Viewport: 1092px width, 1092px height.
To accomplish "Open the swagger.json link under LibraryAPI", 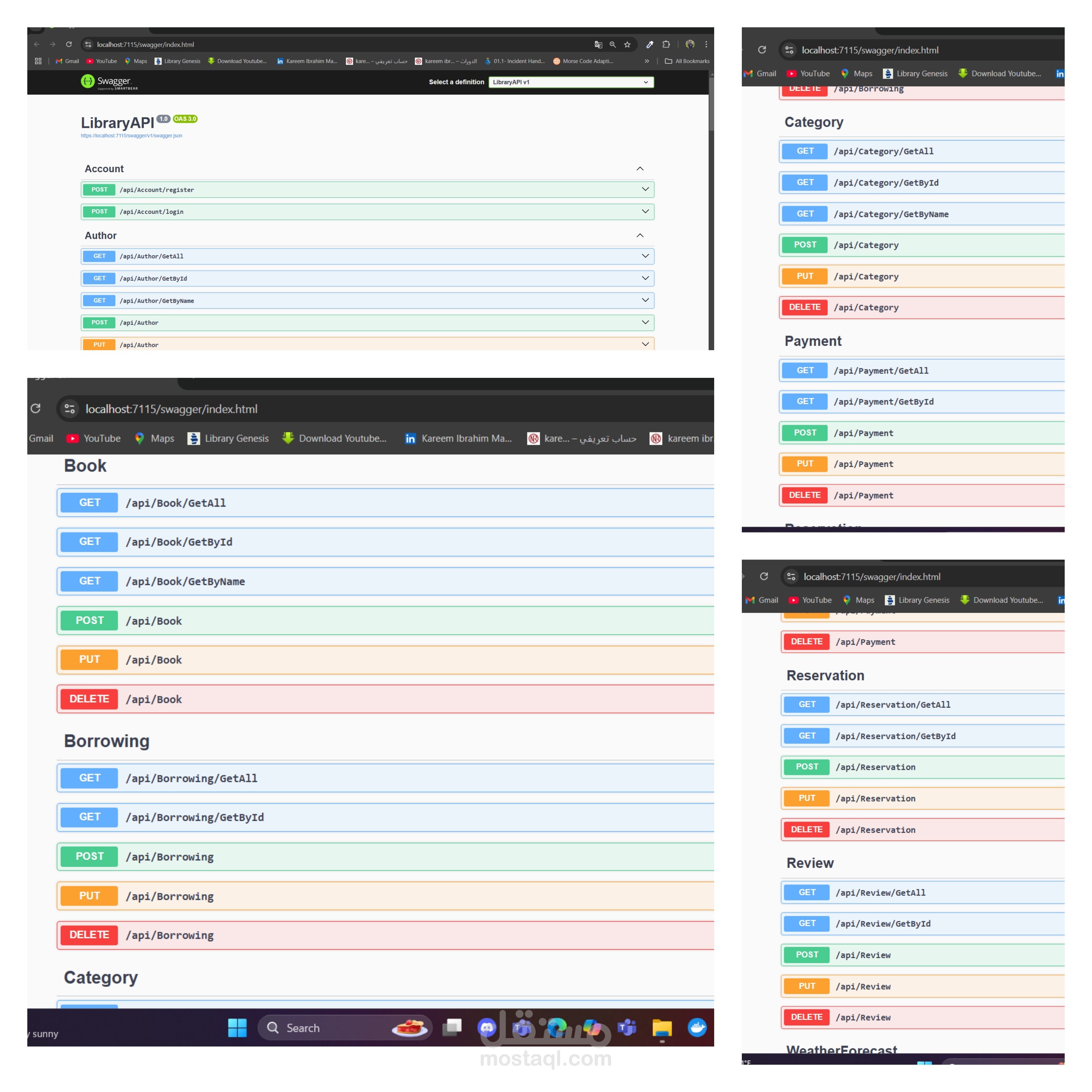I will tap(131, 136).
